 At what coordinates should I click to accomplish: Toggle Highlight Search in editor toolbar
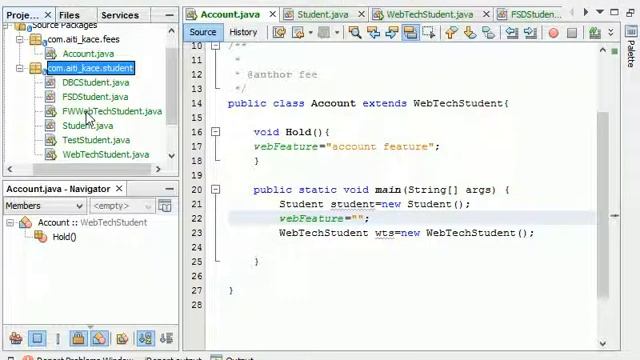point(410,32)
